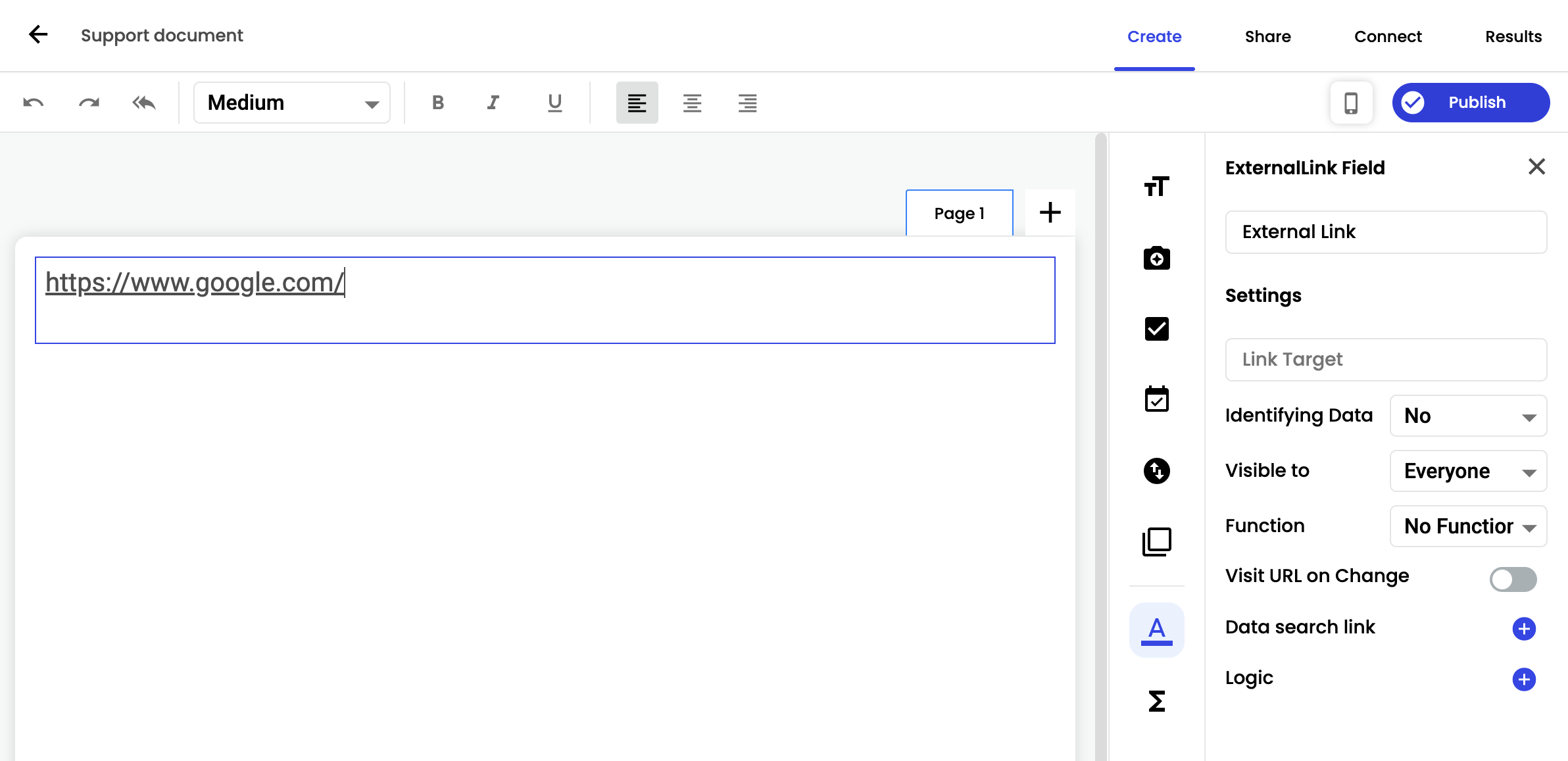Image resolution: width=1568 pixels, height=761 pixels.
Task: Select the date calendar field icon
Action: click(x=1156, y=399)
